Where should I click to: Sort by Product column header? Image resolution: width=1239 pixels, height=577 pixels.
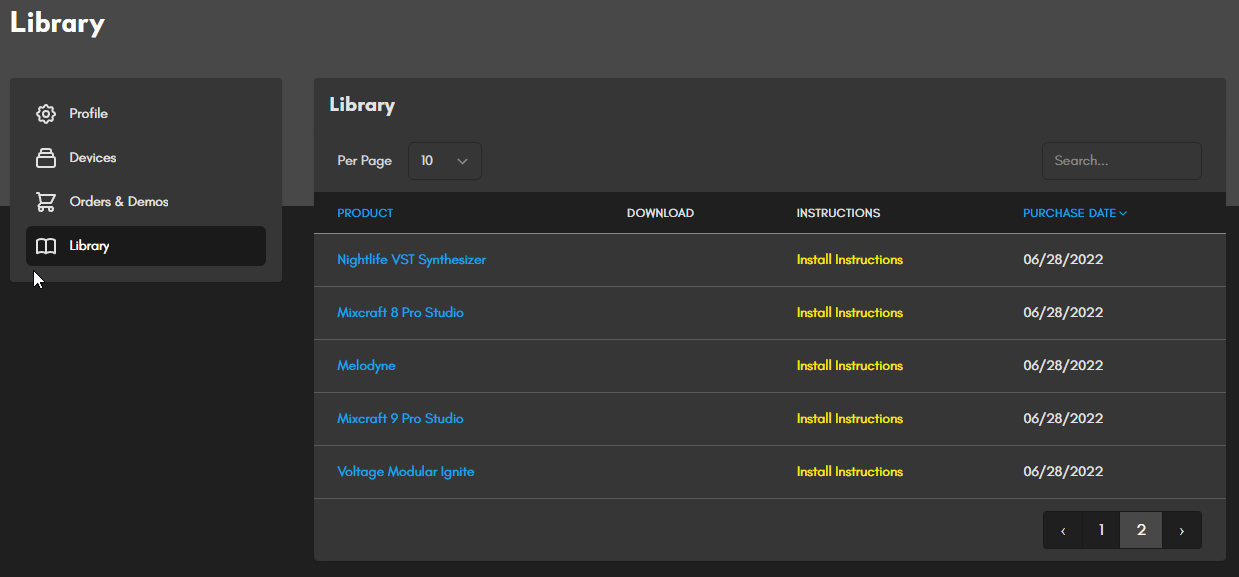[x=365, y=213]
